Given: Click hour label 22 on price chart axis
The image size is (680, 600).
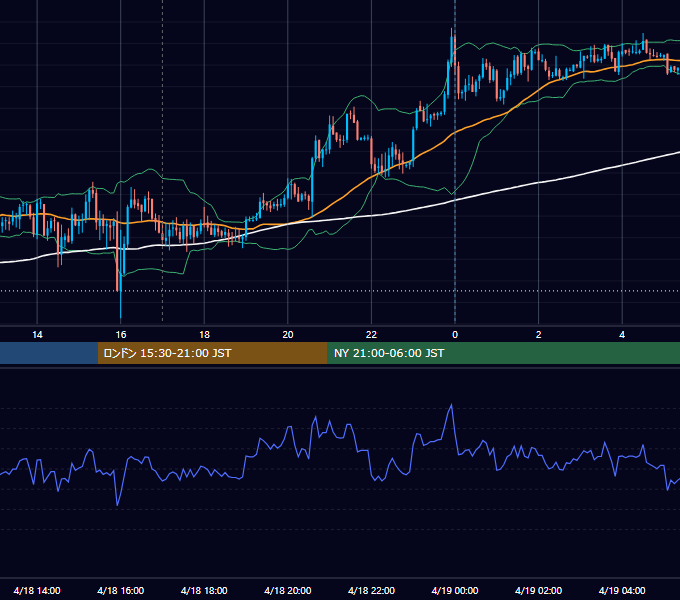Looking at the screenshot, I should pos(371,334).
